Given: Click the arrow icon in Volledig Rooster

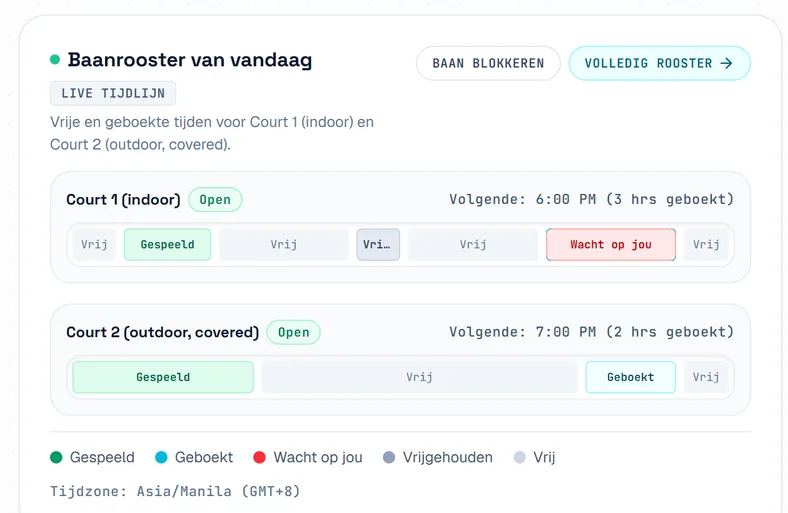Looking at the screenshot, I should 726,63.
